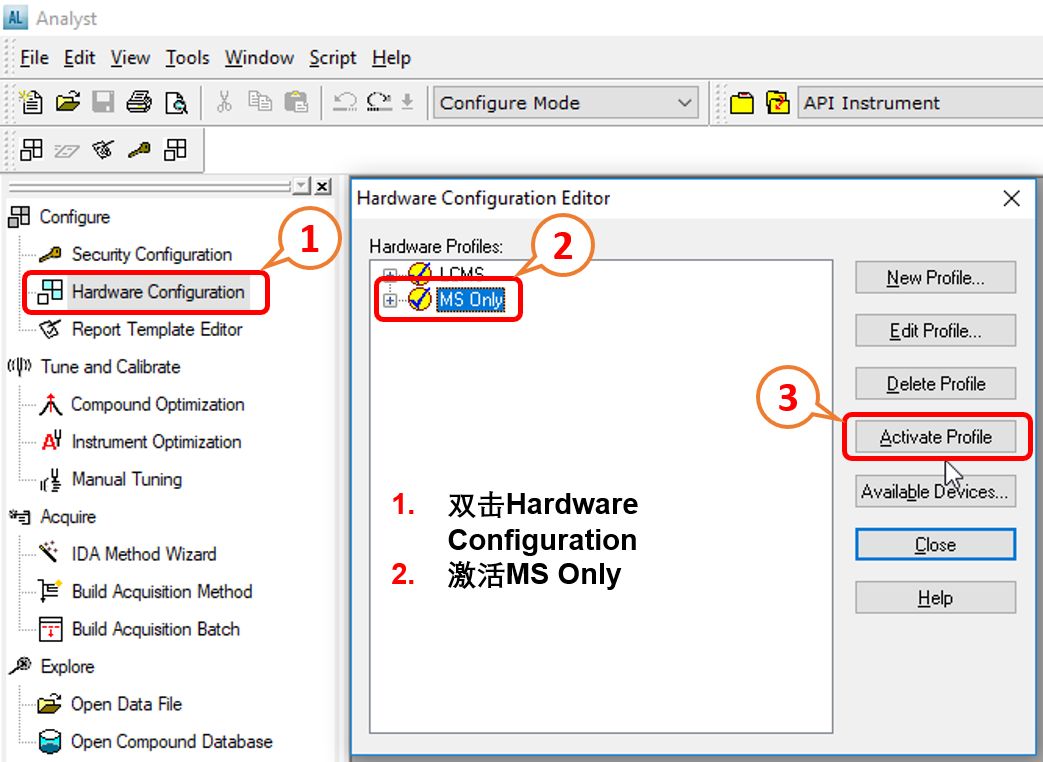Viewport: 1043px width, 762px height.
Task: Click the Paste clipboard icon
Action: [x=296, y=102]
